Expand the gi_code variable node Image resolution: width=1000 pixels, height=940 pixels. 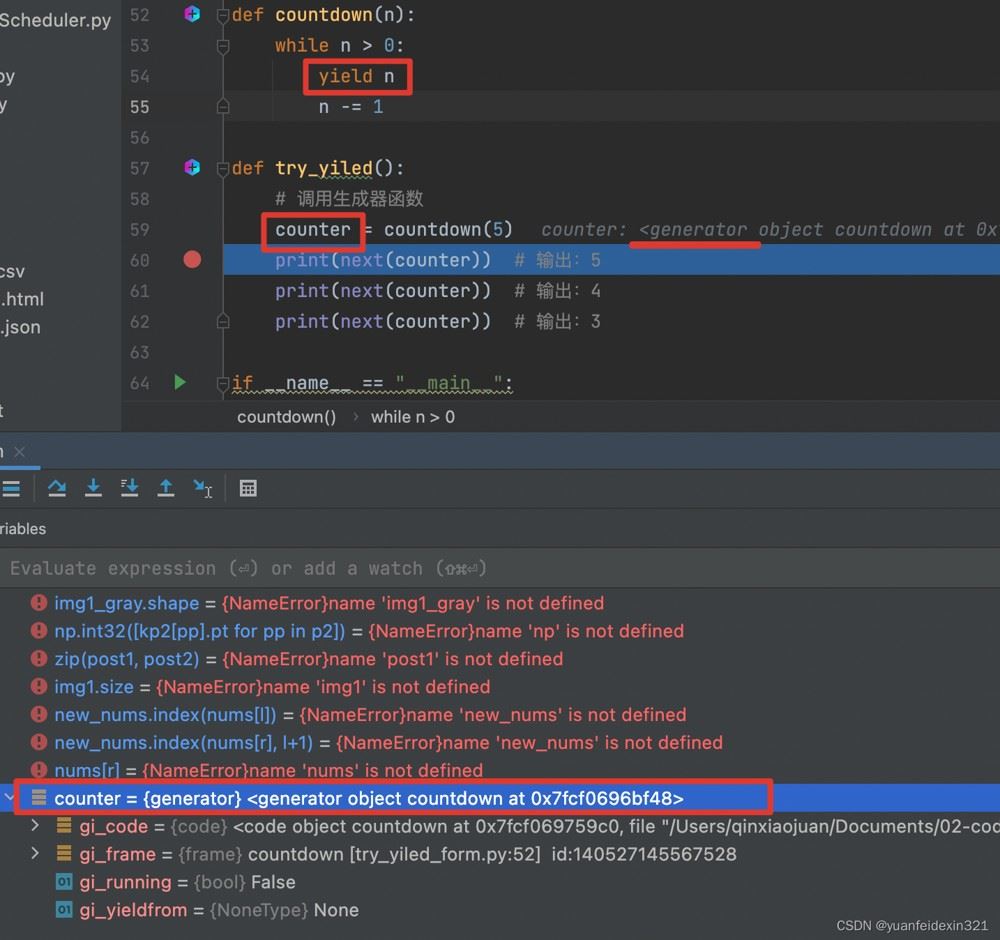pos(35,825)
